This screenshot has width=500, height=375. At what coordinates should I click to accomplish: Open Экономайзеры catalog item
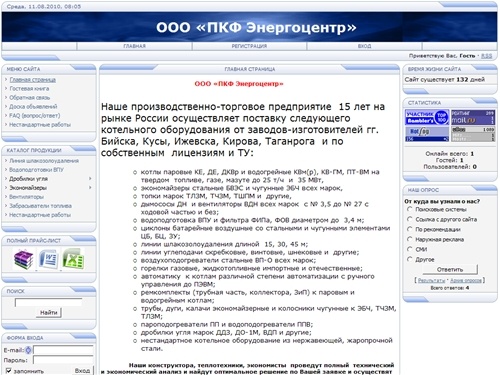pos(28,188)
